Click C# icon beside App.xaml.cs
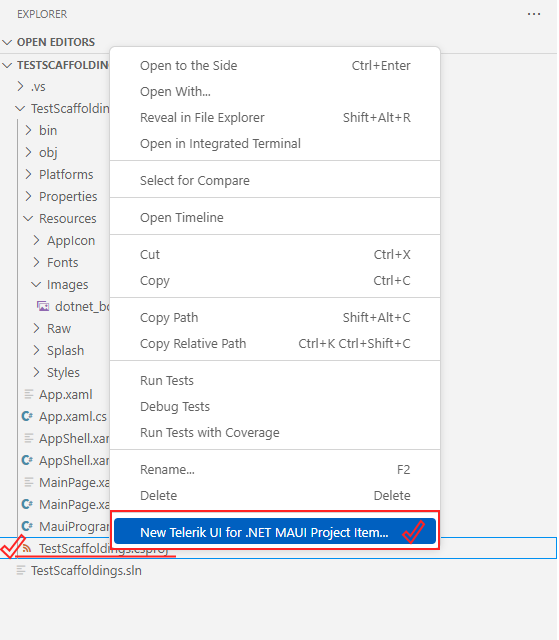This screenshot has height=640, width=559. point(27,416)
